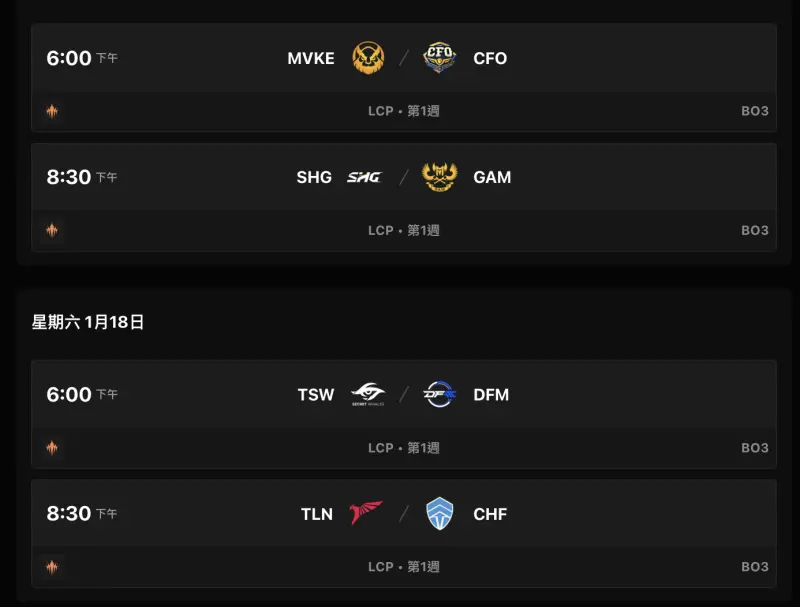Viewport: 800px width, 607px height.
Task: Open the MVKE team name link
Action: (311, 58)
